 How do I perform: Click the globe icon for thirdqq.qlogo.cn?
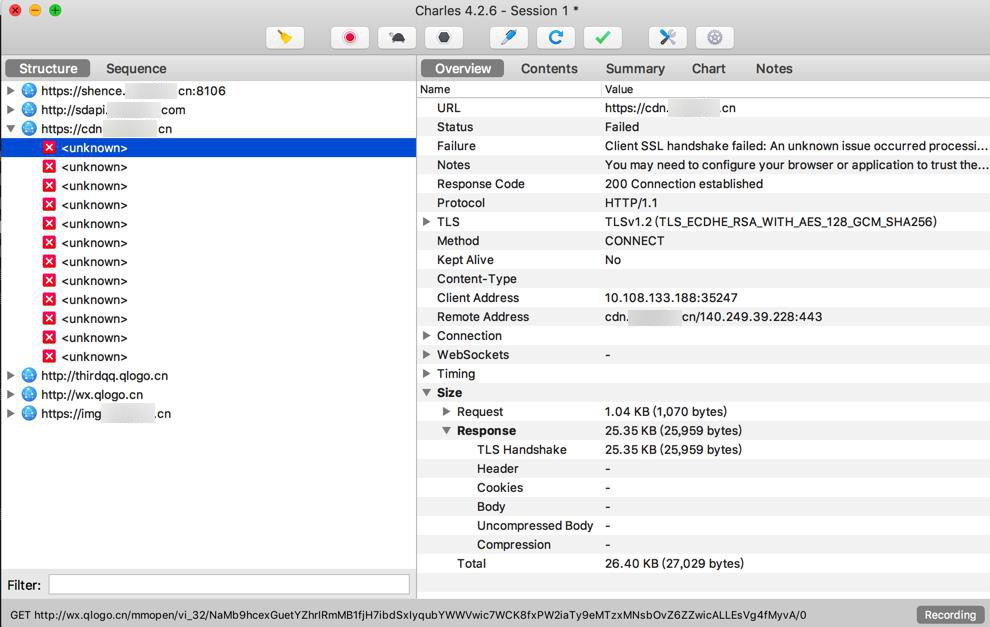point(29,375)
